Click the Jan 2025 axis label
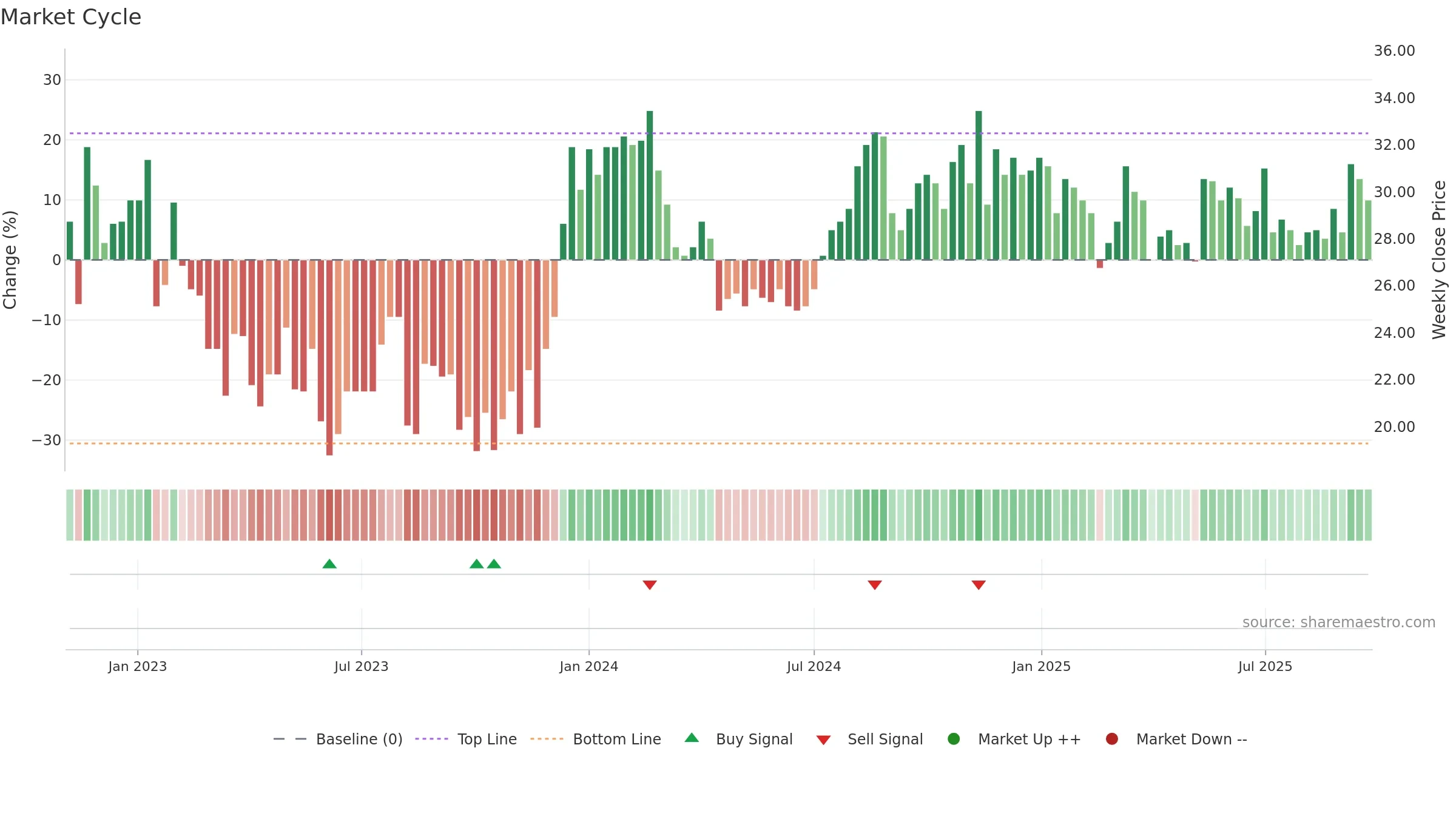Viewport: 1456px width, 819px height. (x=1042, y=666)
